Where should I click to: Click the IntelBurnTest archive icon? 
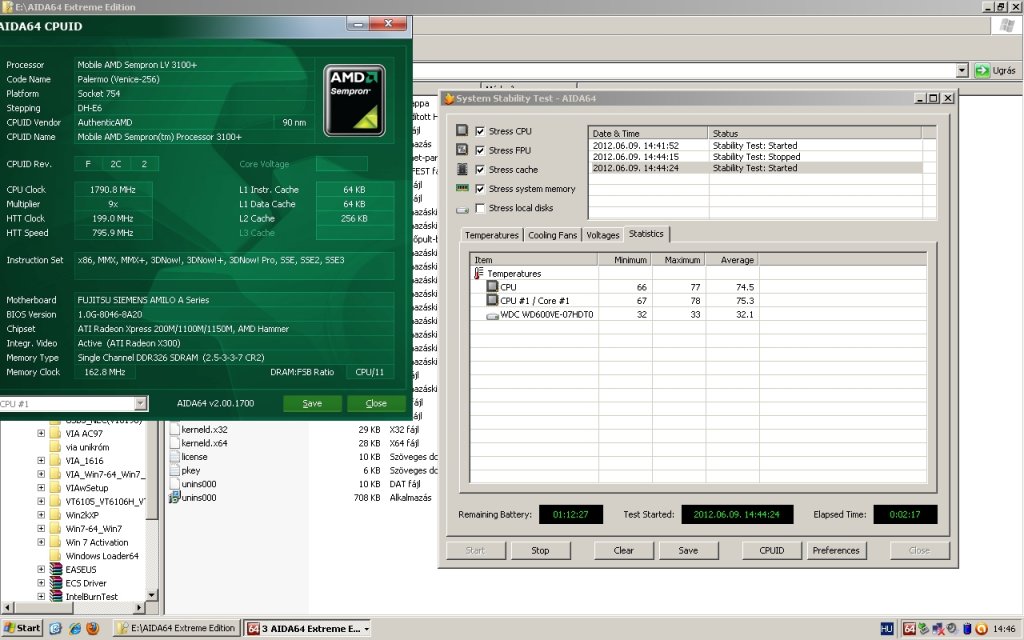56,596
